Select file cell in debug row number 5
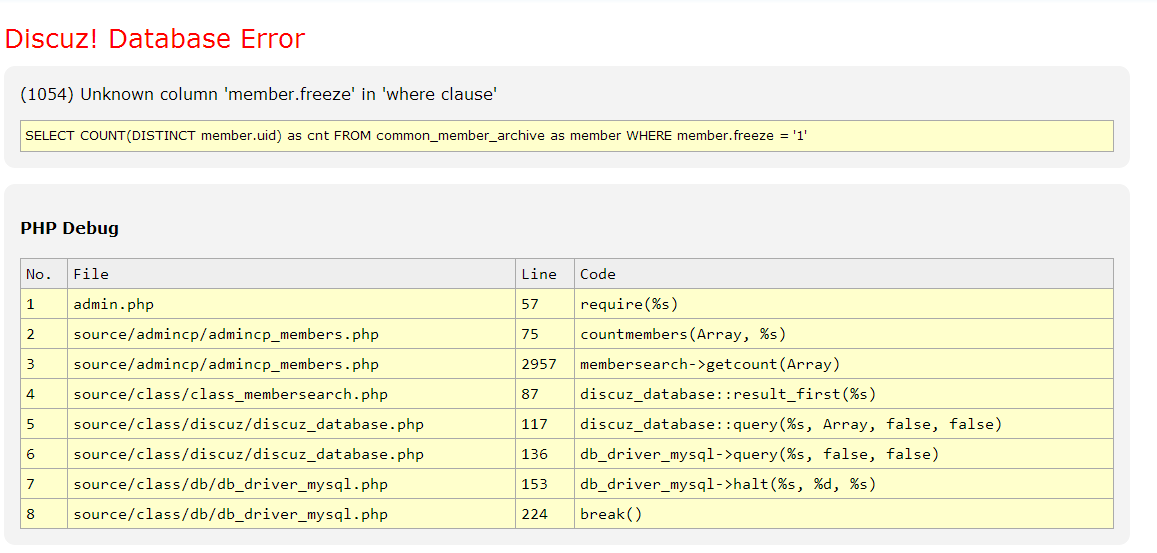Image resolution: width=1157 pixels, height=553 pixels. 291,424
